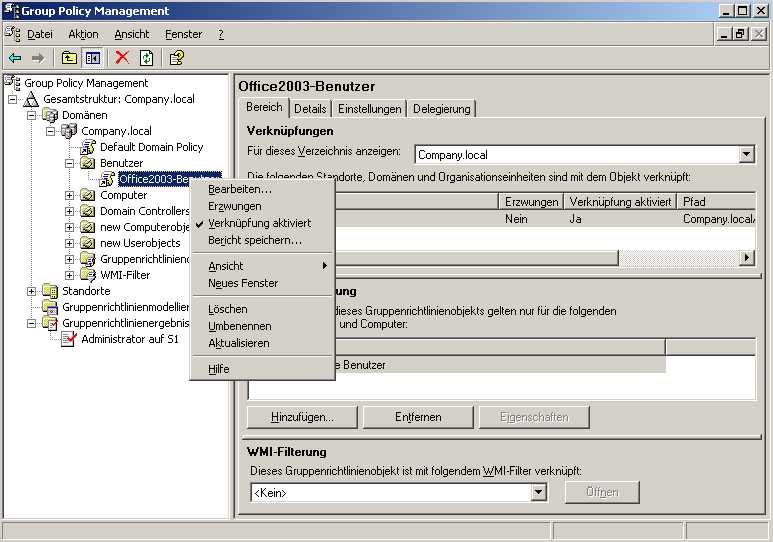Image resolution: width=773 pixels, height=542 pixels.
Task: Click the Group Policy Management root icon in the tree
Action: tap(13, 83)
